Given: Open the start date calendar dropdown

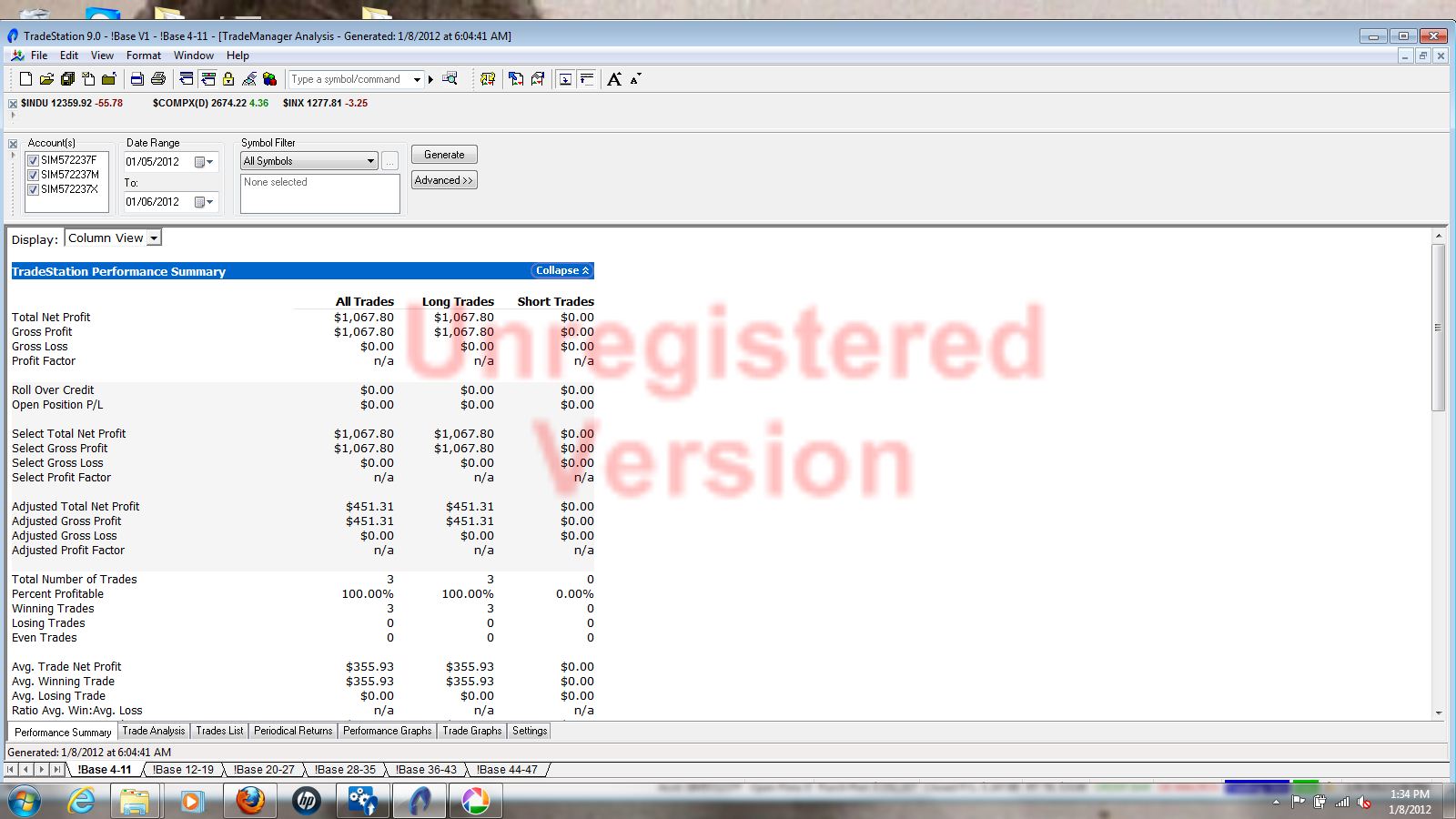Looking at the screenshot, I should 205,162.
